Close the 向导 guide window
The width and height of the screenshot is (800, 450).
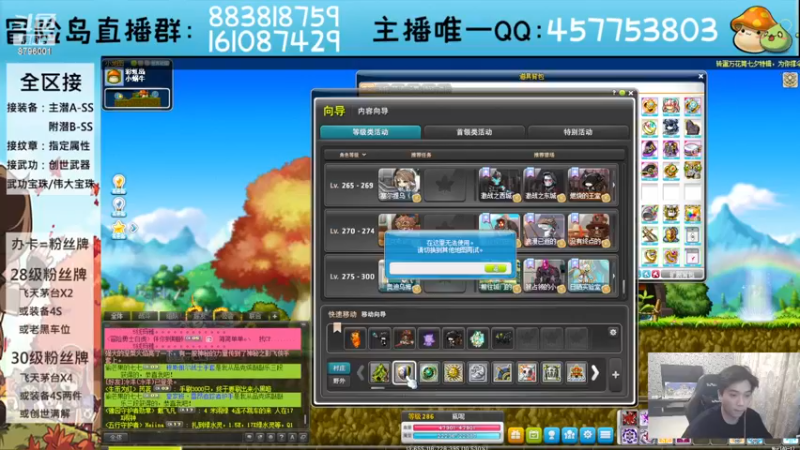[x=631, y=93]
